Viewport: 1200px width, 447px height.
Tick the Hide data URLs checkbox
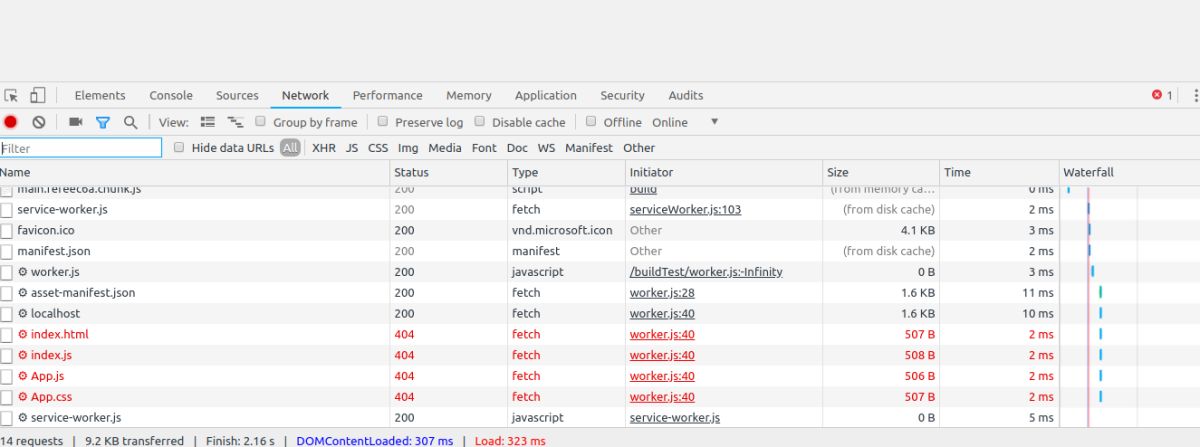[x=179, y=148]
